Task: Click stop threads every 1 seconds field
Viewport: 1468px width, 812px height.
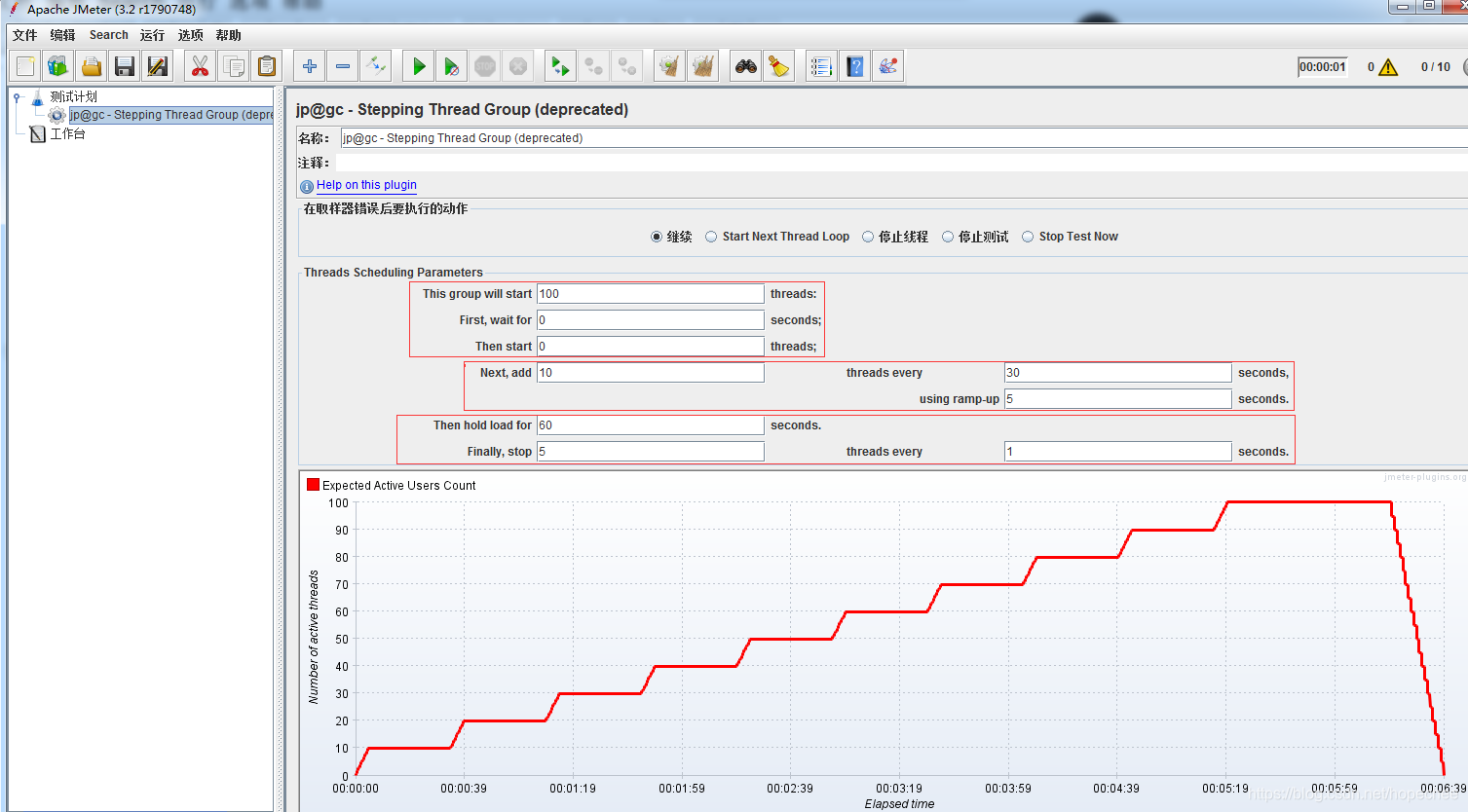Action: click(1118, 452)
